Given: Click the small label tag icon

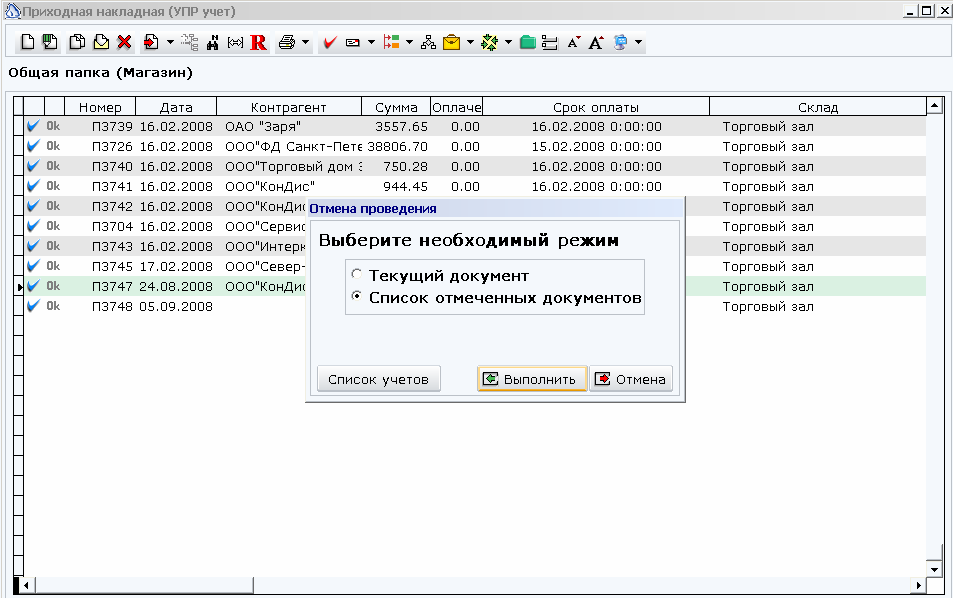Looking at the screenshot, I should [x=353, y=43].
